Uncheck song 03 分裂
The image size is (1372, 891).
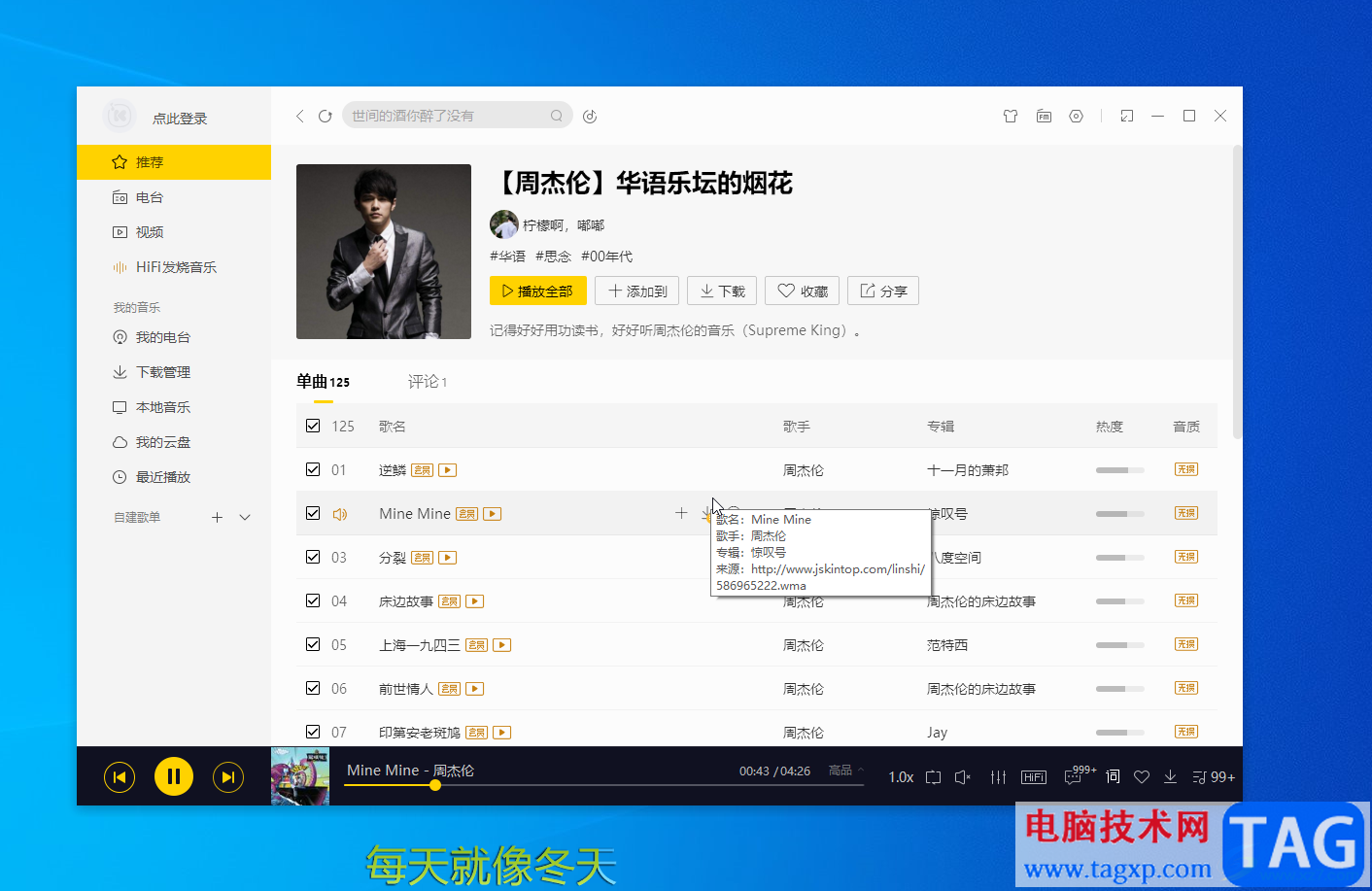[313, 557]
